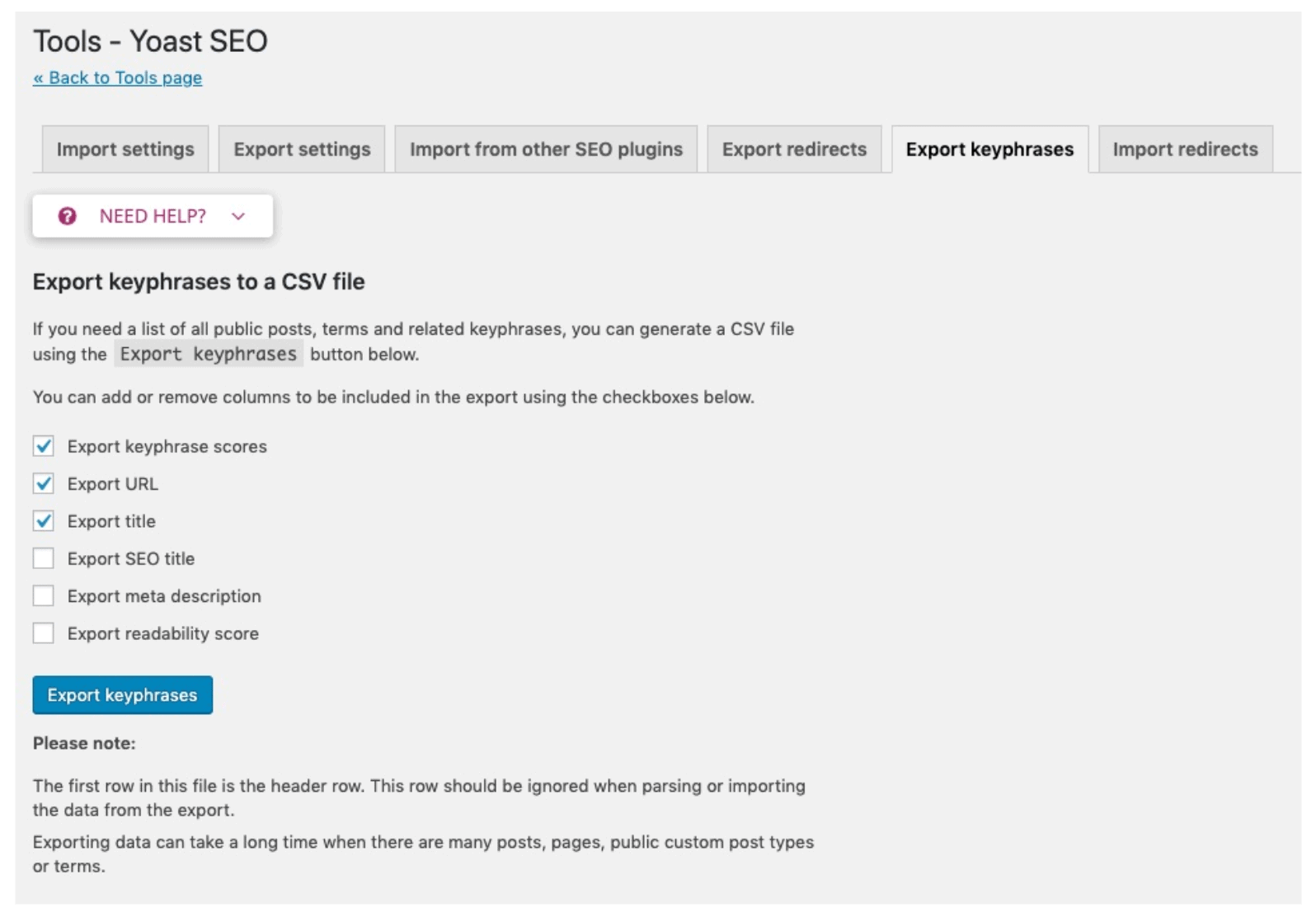Click the 'Export readability score' label text
This screenshot has width=1316, height=917.
pyautogui.click(x=163, y=633)
